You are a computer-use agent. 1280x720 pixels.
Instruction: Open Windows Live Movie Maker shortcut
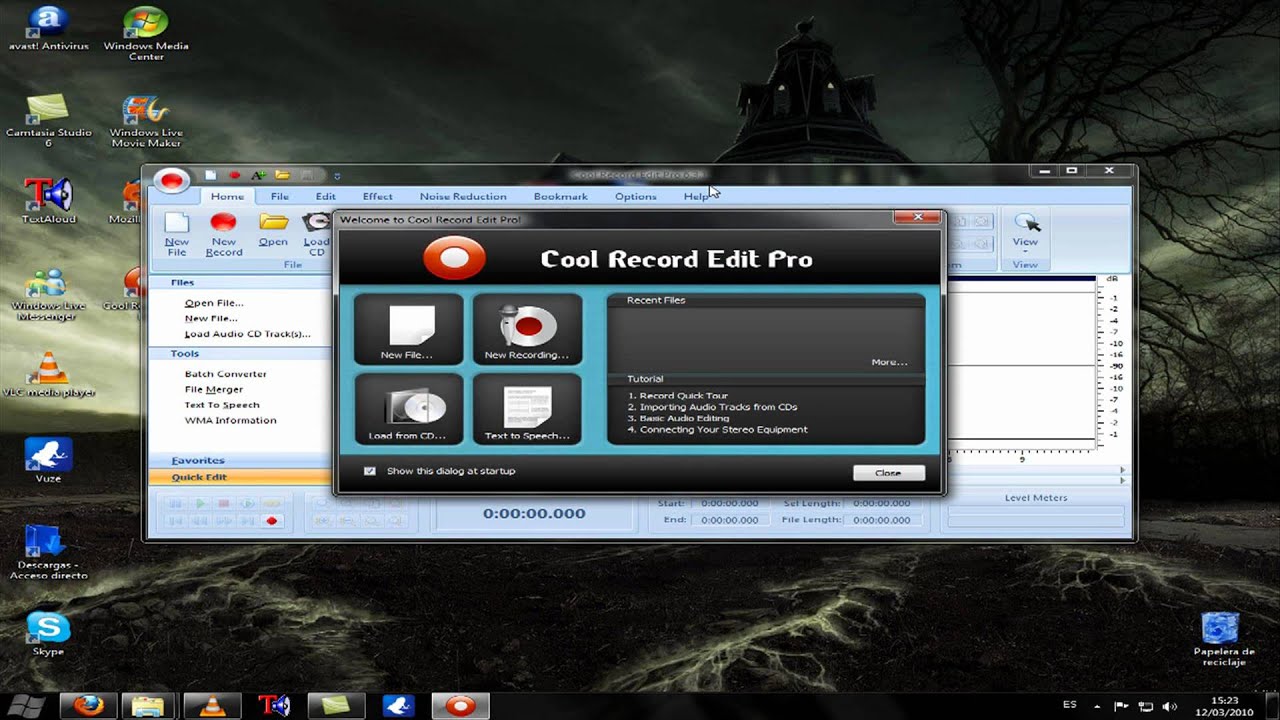tap(146, 121)
